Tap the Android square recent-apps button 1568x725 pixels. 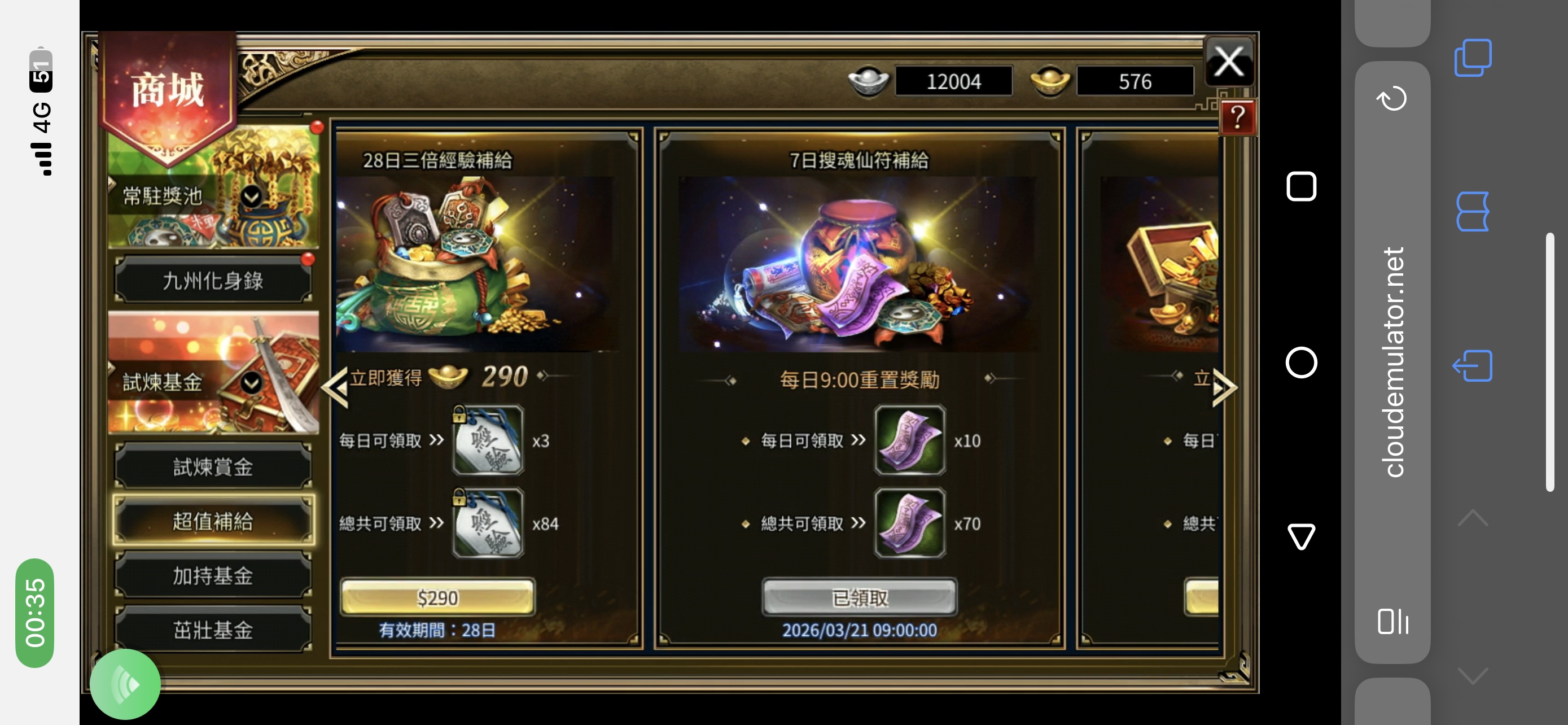coord(1301,186)
